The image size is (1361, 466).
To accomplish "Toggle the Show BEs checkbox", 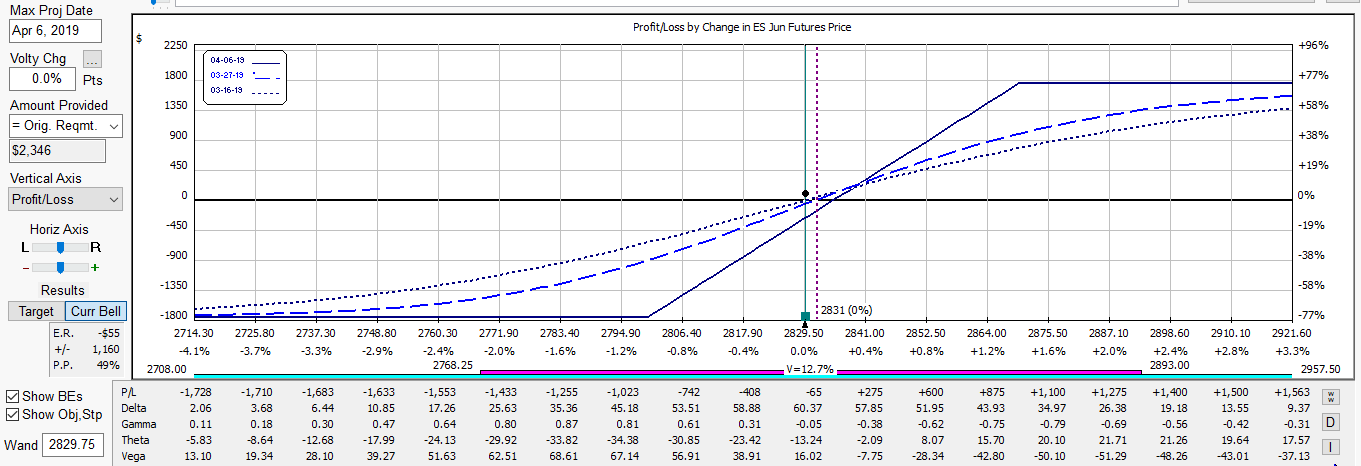I will click(x=12, y=396).
